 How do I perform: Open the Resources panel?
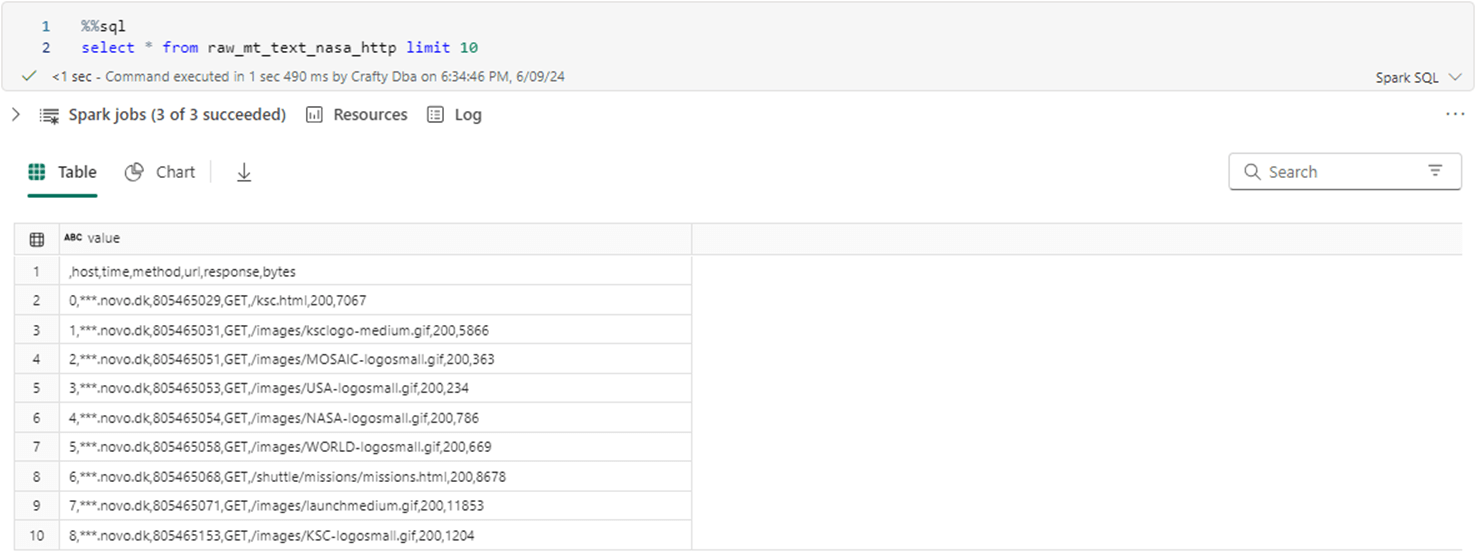357,115
